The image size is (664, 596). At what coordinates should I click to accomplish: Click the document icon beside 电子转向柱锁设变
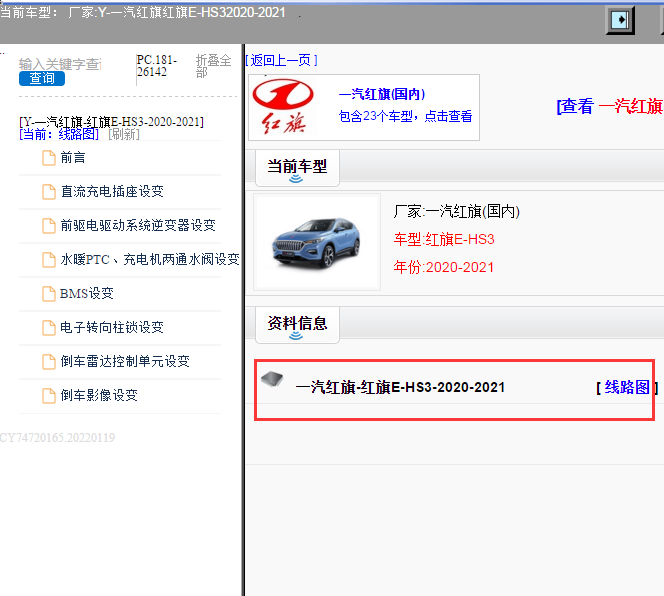[49, 327]
